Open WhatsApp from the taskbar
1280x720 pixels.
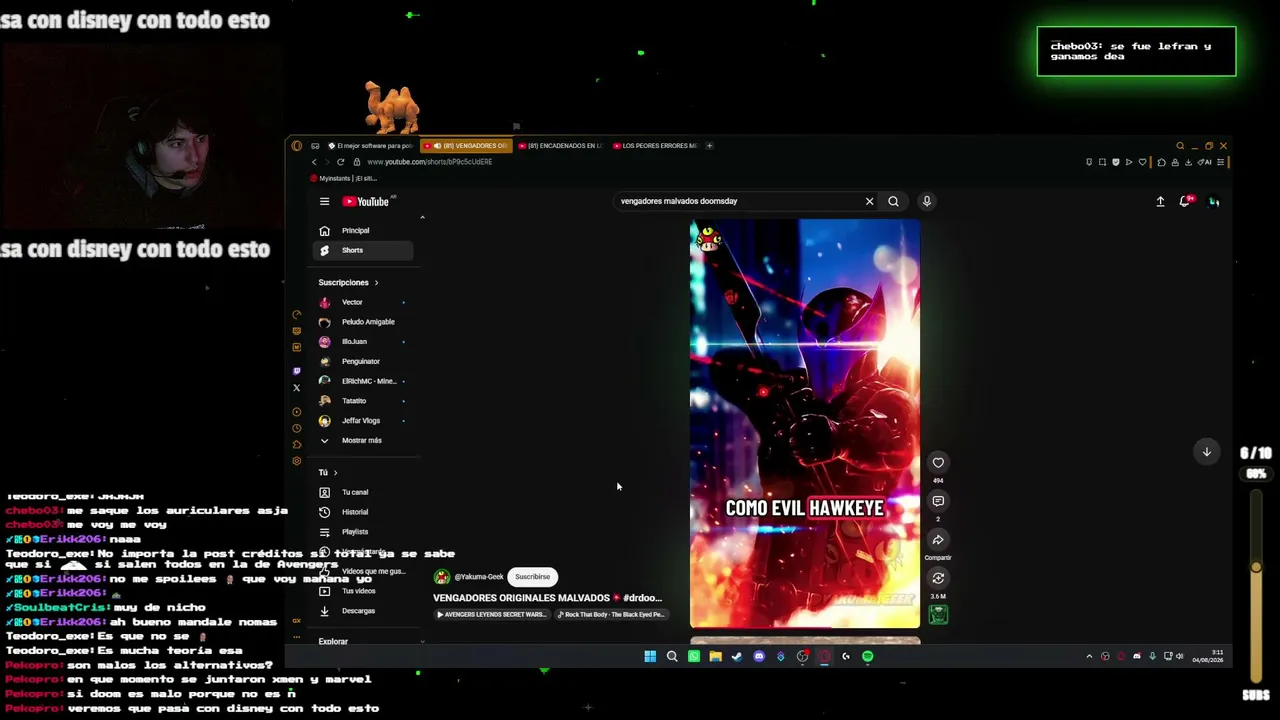pos(694,657)
